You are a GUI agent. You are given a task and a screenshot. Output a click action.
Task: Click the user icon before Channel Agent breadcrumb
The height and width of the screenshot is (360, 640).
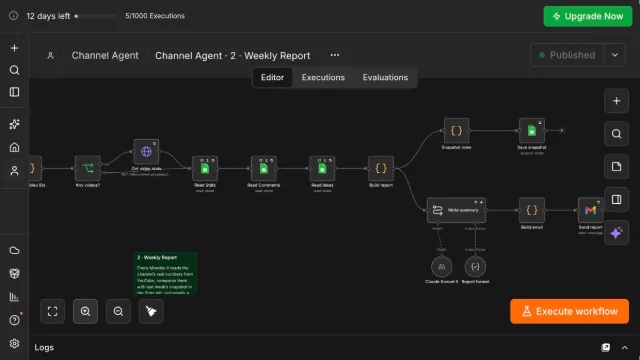pos(50,56)
